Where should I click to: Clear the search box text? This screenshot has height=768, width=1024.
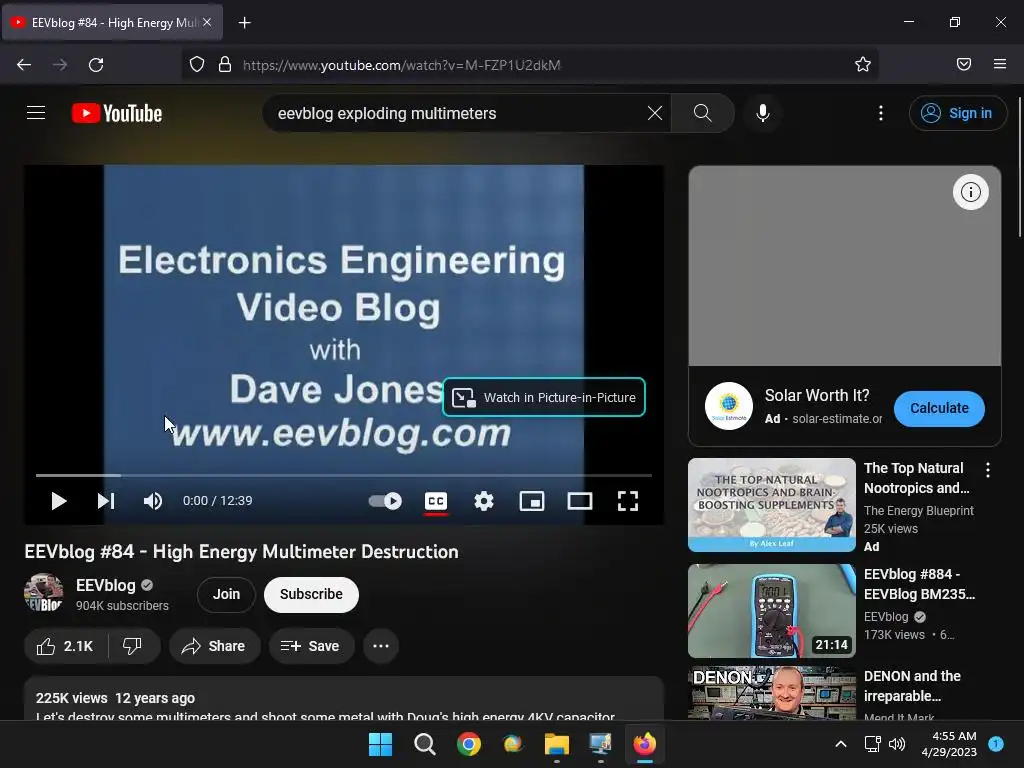654,113
